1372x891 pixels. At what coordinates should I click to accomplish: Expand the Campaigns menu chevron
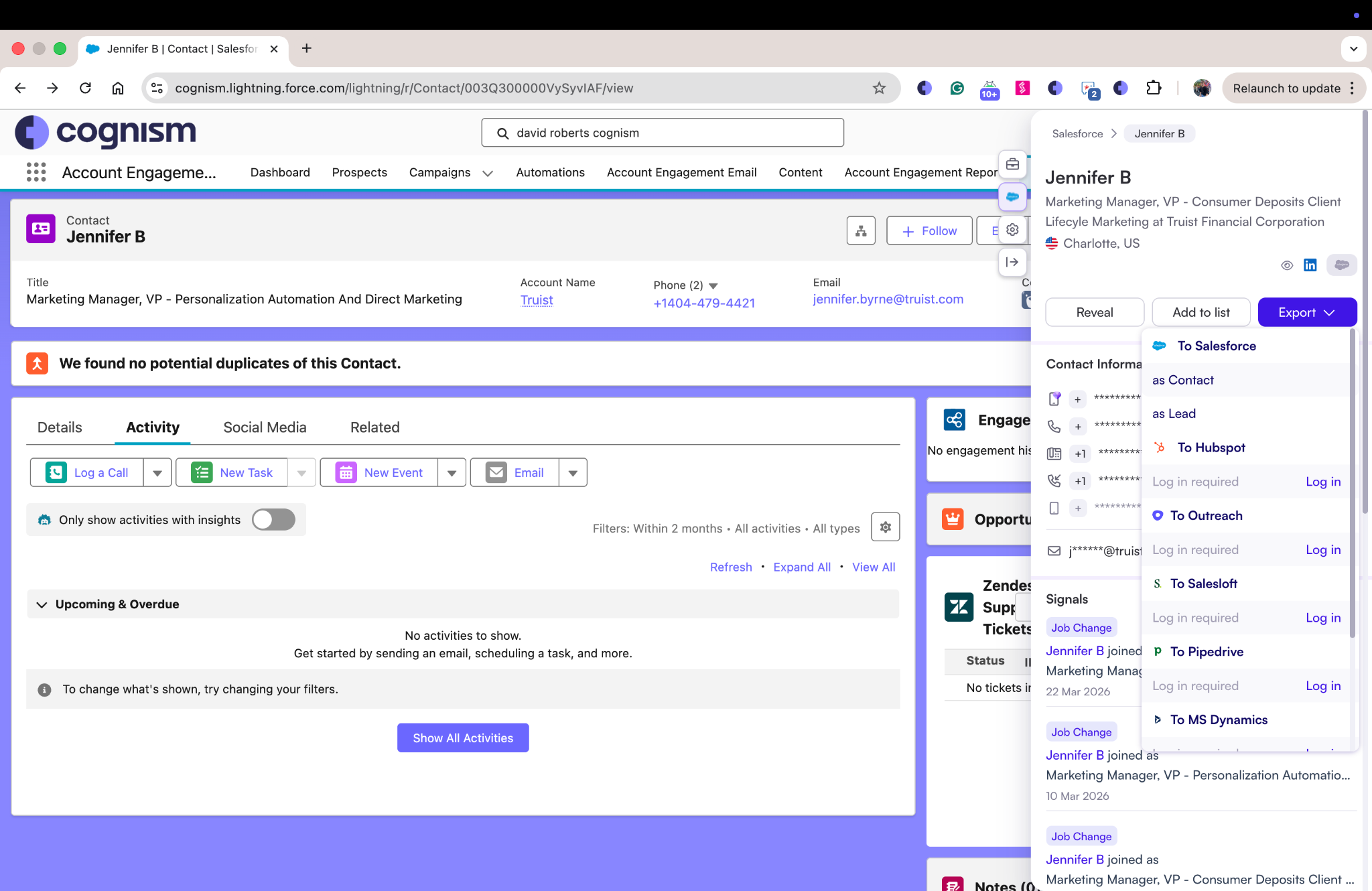(x=488, y=173)
